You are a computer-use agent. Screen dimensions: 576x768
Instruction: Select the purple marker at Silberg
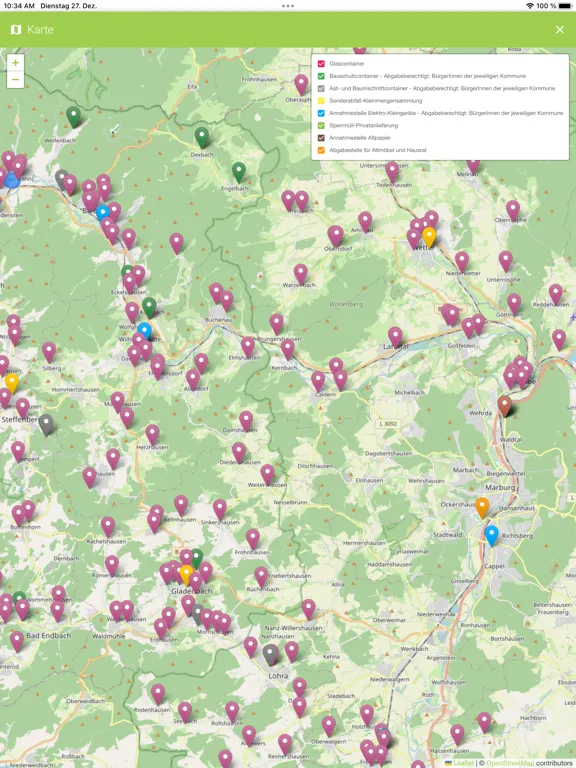coord(48,352)
